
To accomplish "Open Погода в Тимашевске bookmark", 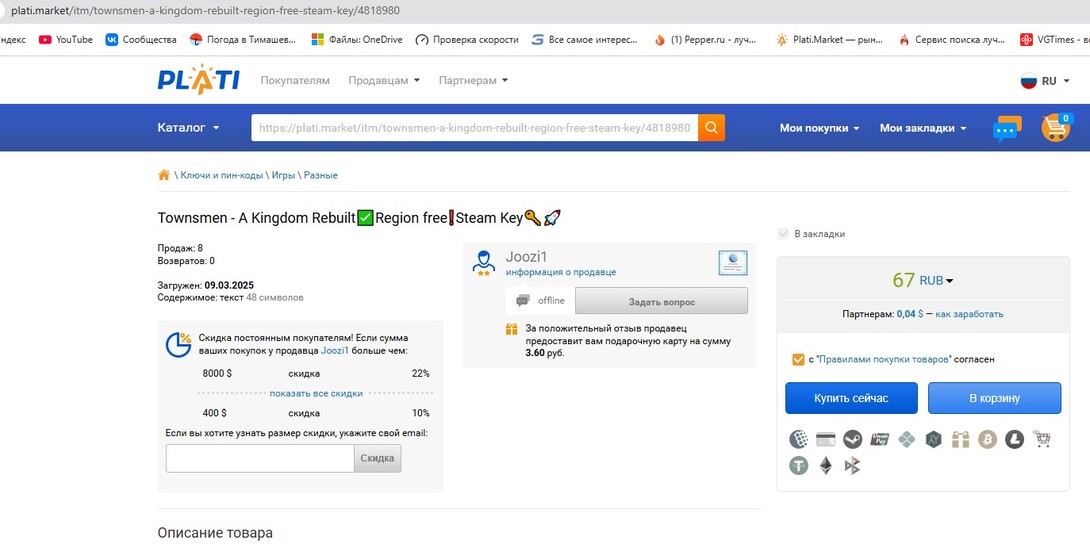I will tap(243, 40).
